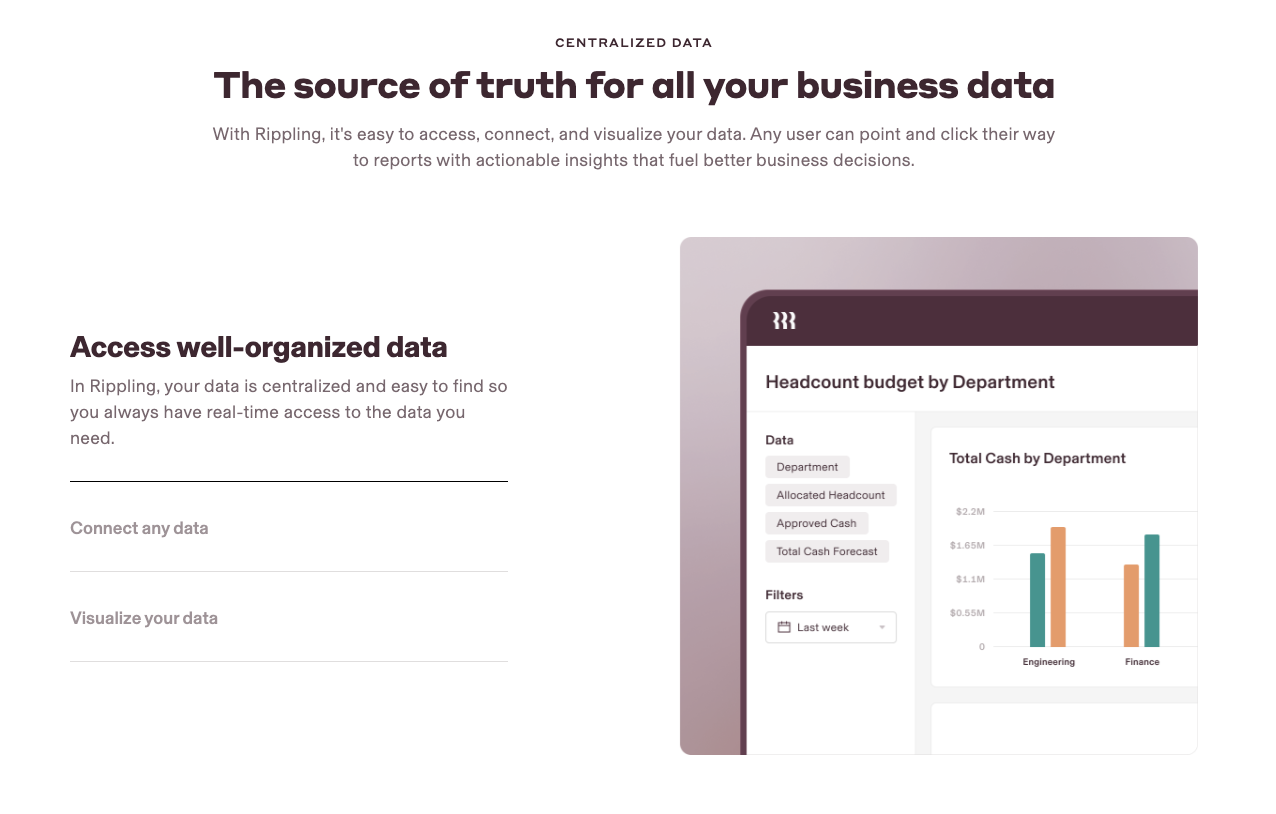Click the Last week filter text
The width and height of the screenshot is (1276, 814).
coord(822,628)
